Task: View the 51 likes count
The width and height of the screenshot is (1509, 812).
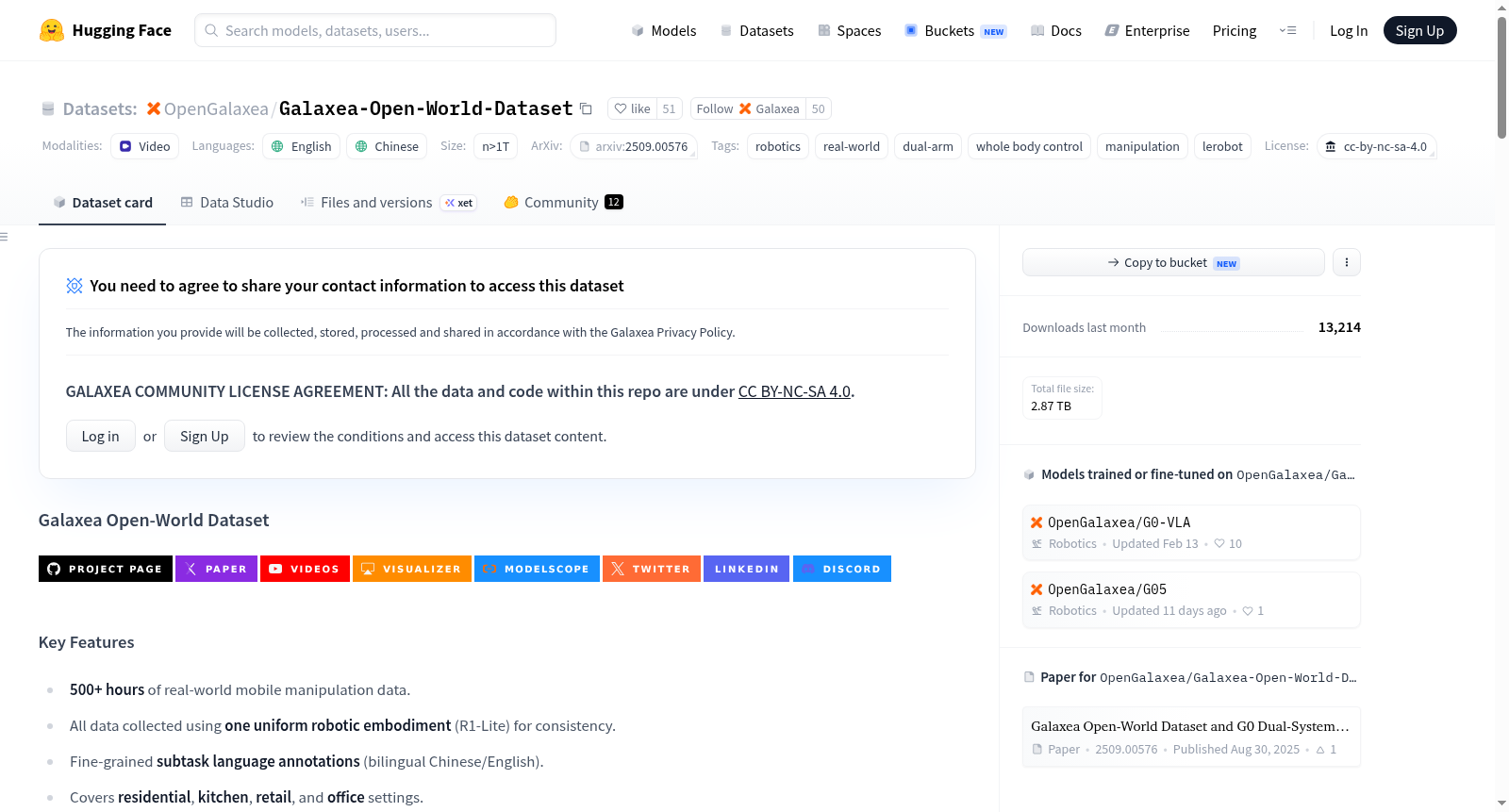Action: (x=669, y=108)
